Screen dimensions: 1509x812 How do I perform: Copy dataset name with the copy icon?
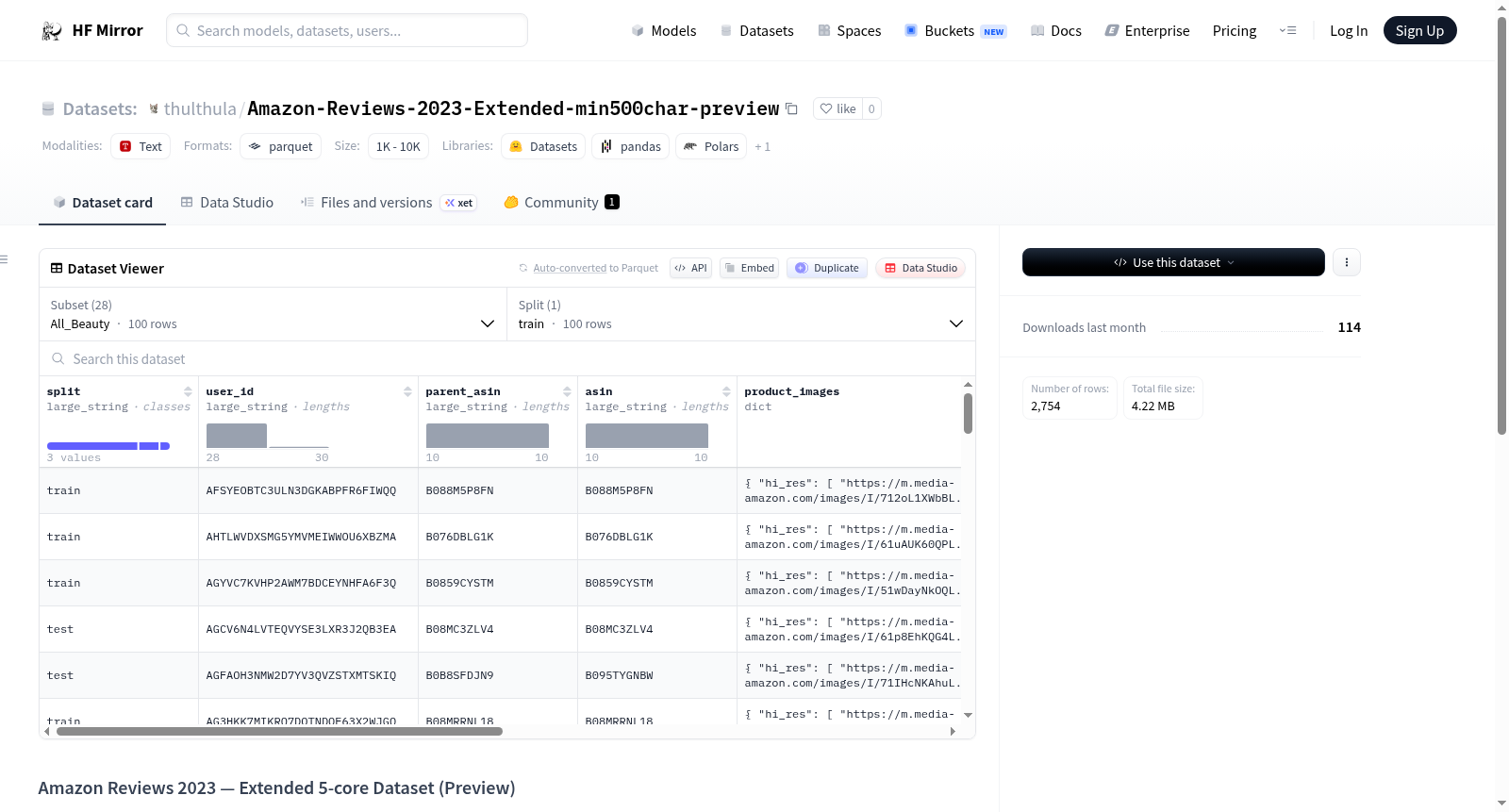coord(792,108)
